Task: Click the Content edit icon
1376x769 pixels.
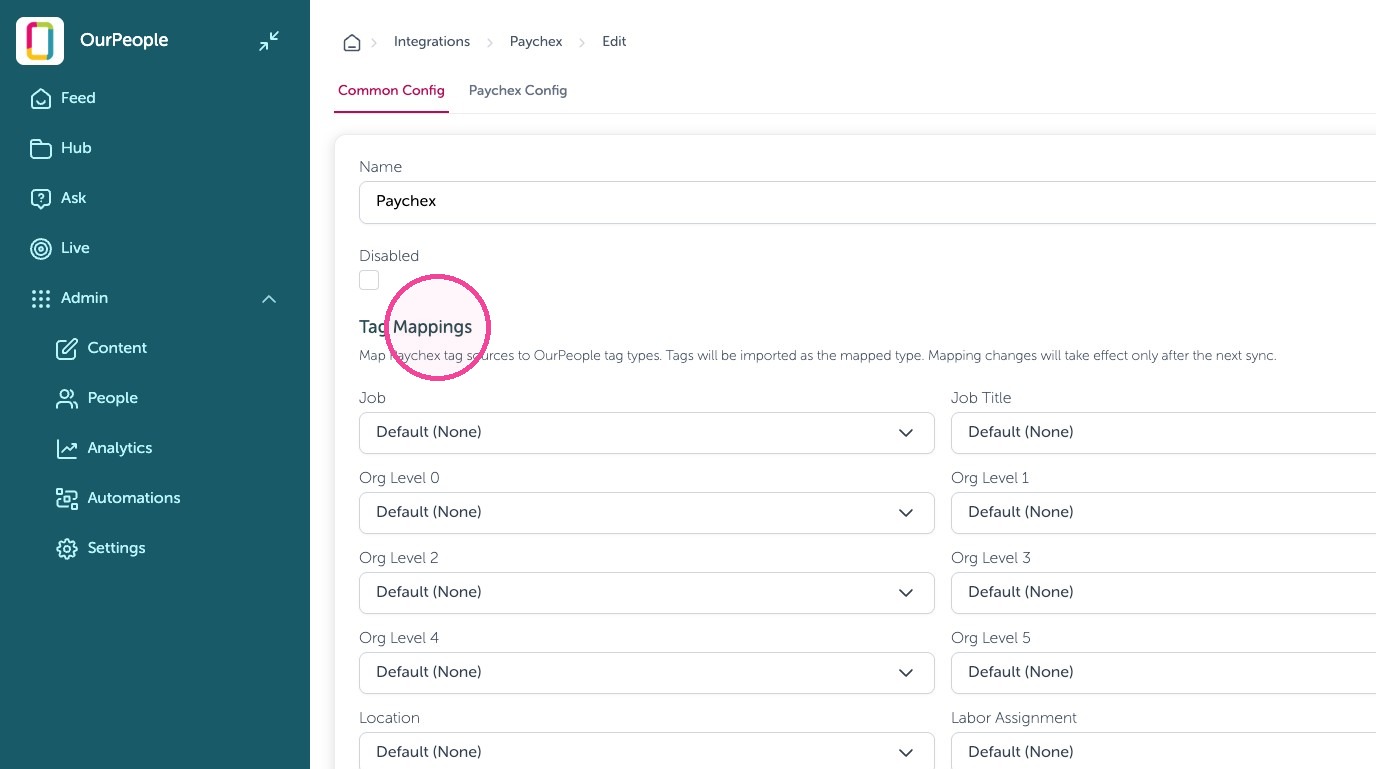Action: point(67,348)
